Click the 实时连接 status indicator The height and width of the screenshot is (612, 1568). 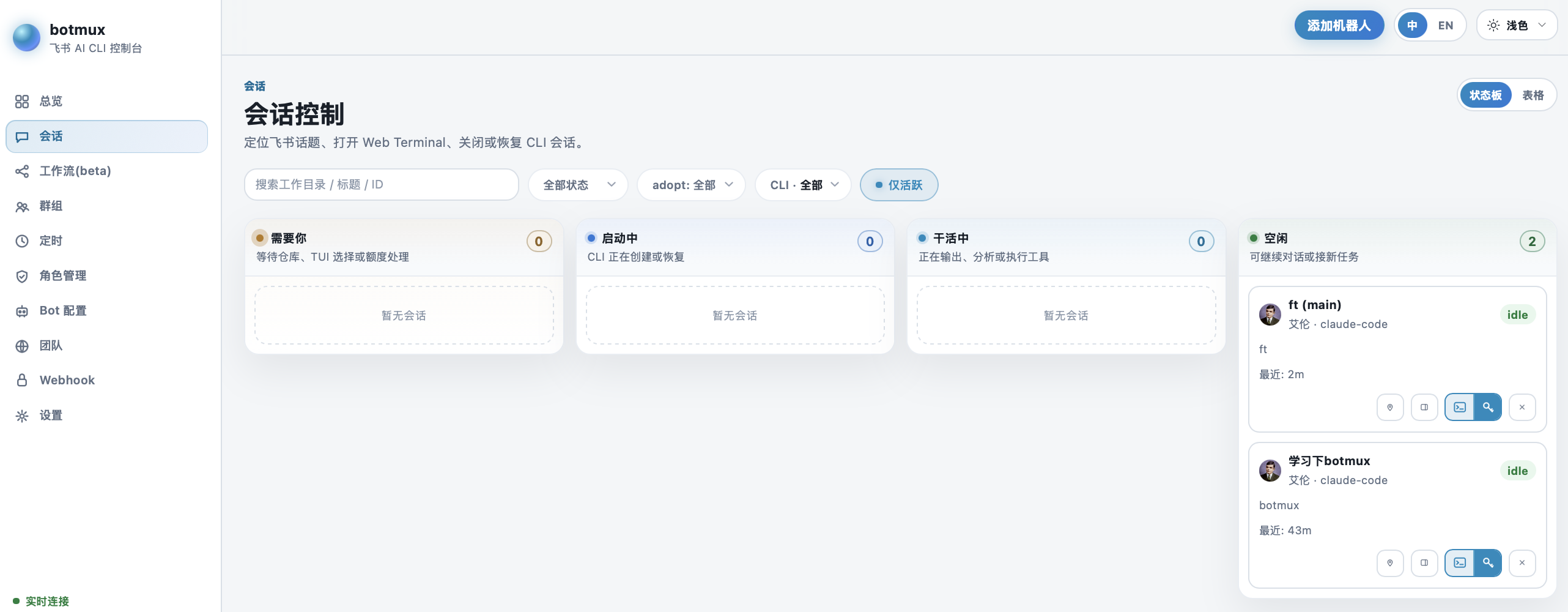[41, 602]
